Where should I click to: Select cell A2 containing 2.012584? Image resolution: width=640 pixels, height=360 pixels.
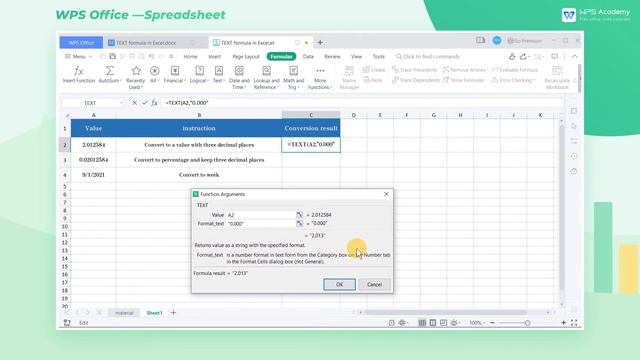pos(93,144)
